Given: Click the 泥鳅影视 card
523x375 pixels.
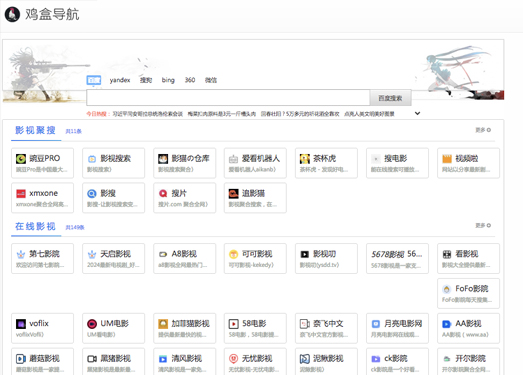Looking at the screenshot, I should click(326, 362).
